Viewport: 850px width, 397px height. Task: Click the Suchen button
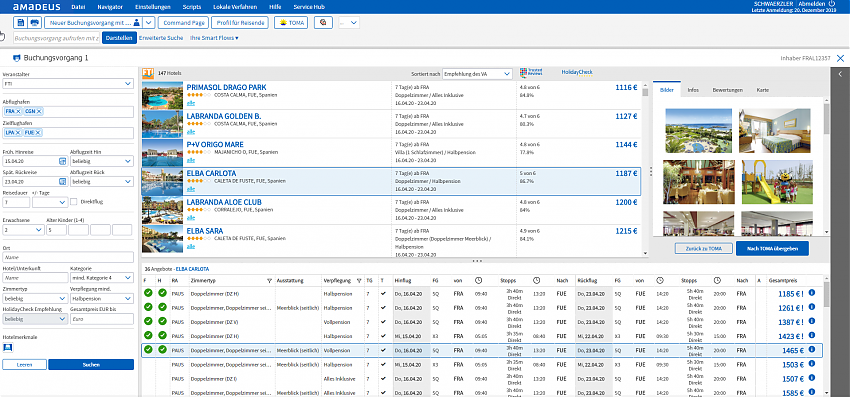[x=91, y=364]
